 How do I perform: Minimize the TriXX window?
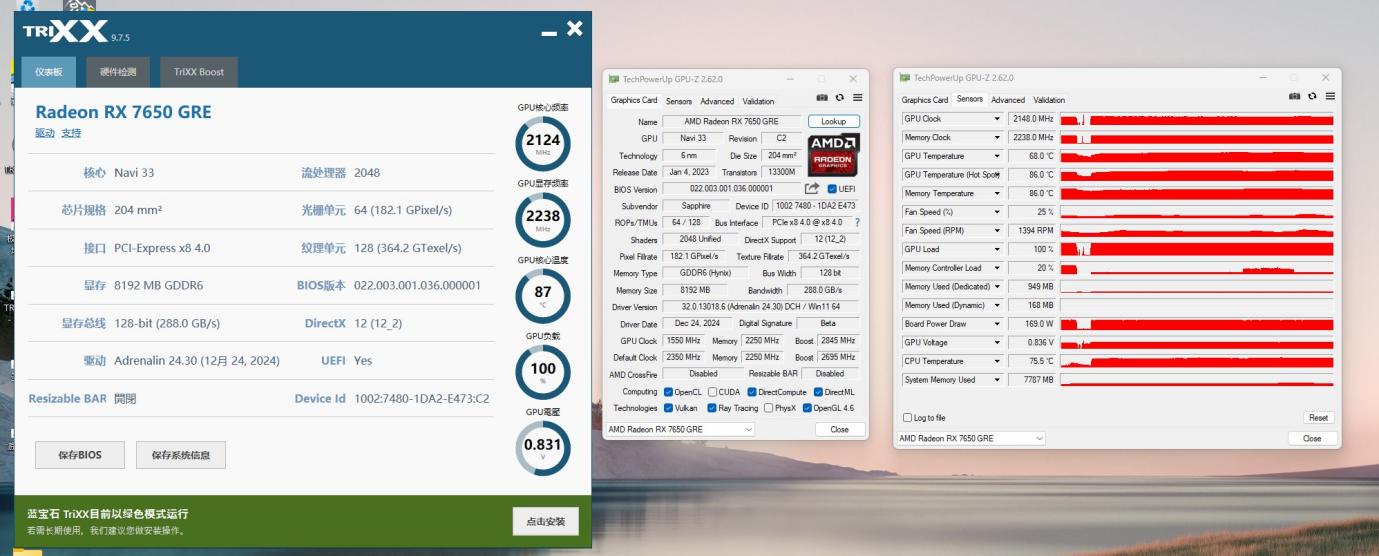pyautogui.click(x=548, y=33)
